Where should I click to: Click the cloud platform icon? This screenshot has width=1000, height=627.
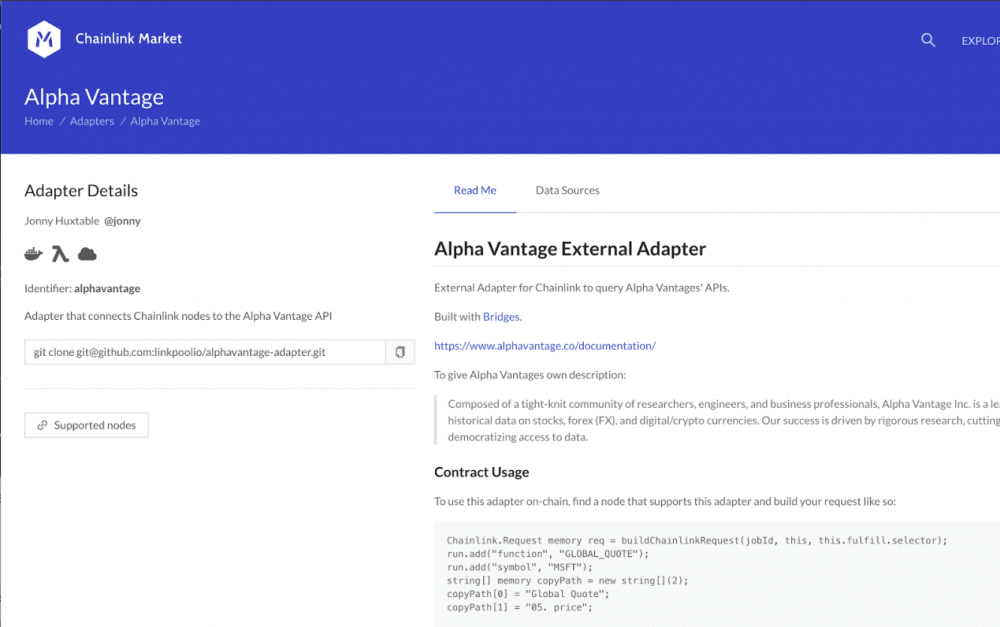point(87,254)
